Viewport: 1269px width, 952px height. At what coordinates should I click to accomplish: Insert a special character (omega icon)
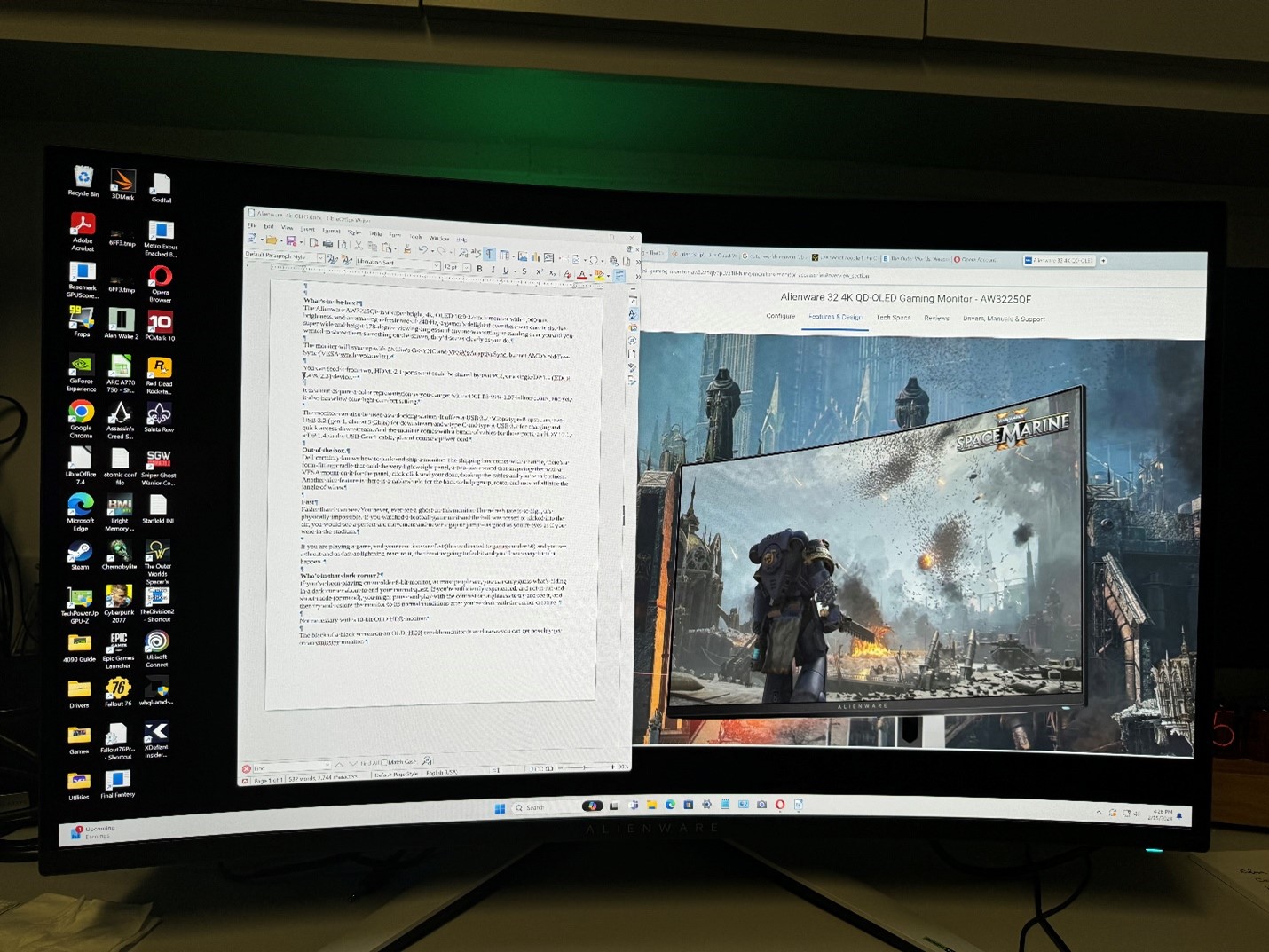coord(595,258)
